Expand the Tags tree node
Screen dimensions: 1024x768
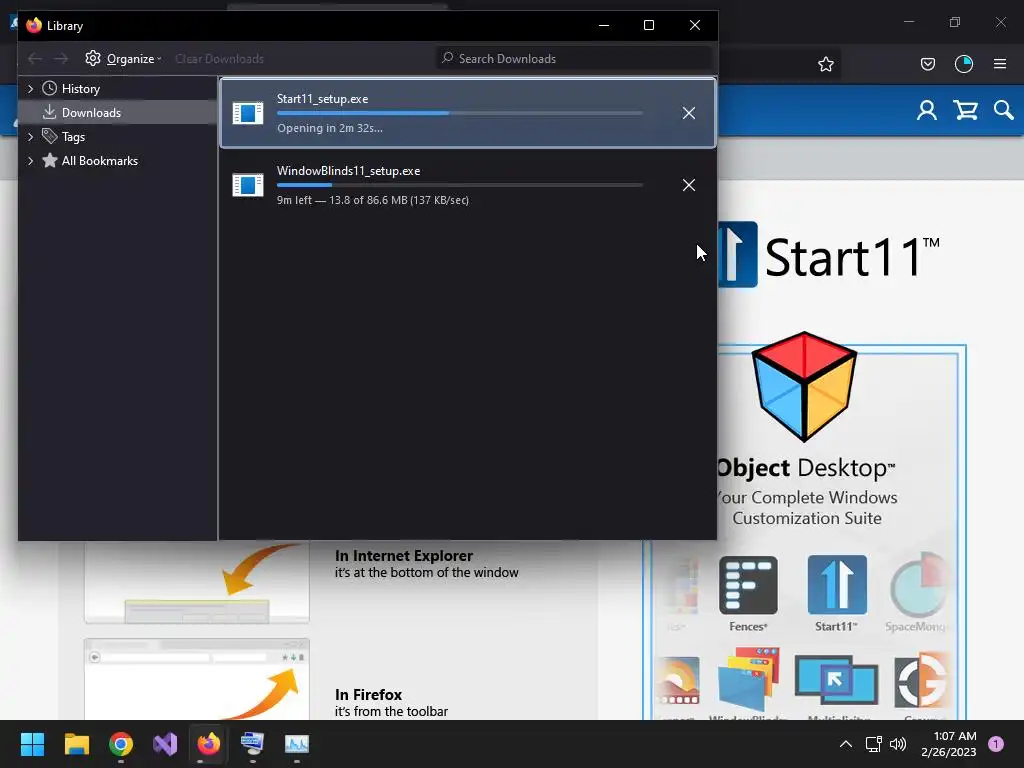coord(30,136)
